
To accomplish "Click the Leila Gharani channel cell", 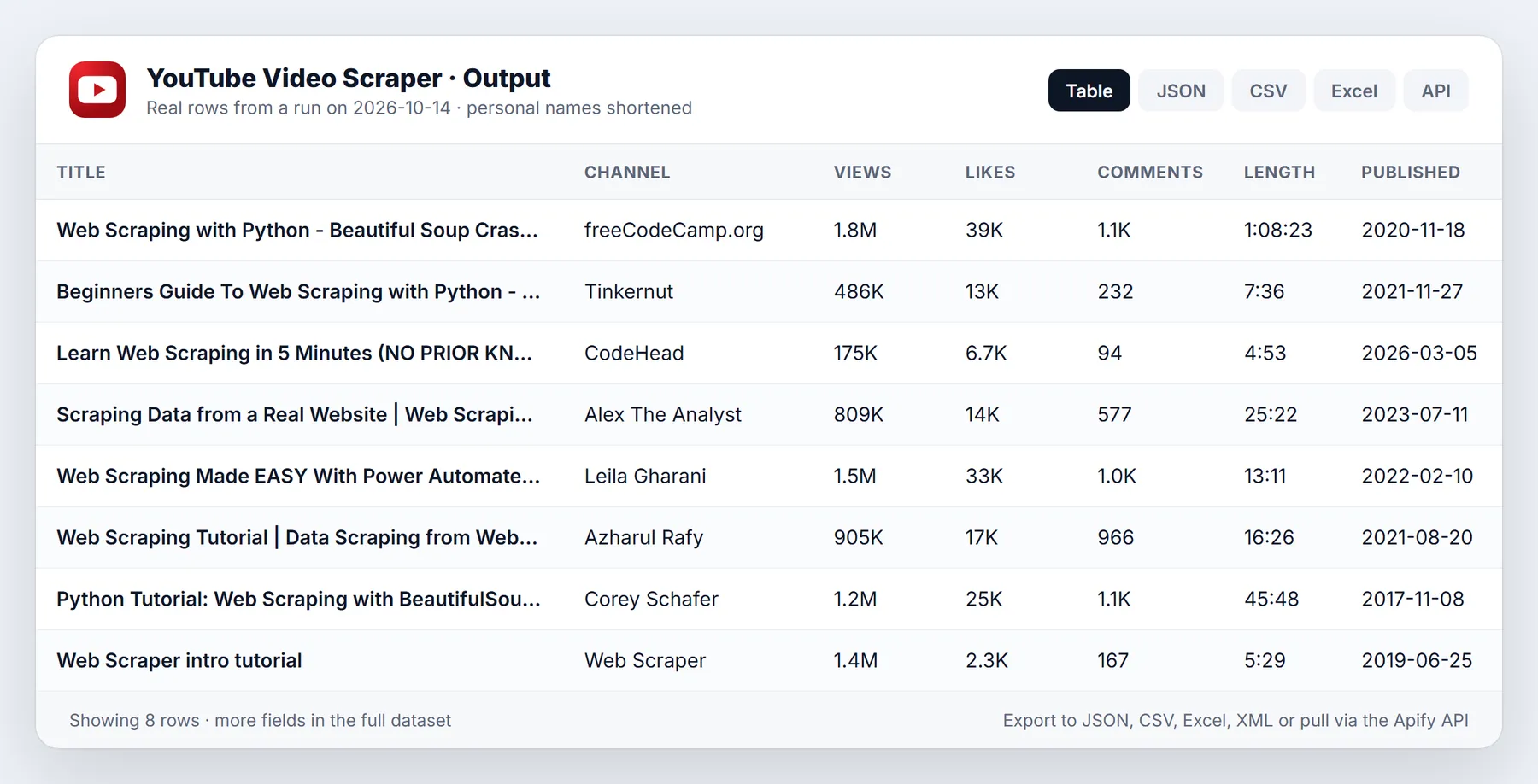I will (x=645, y=477).
